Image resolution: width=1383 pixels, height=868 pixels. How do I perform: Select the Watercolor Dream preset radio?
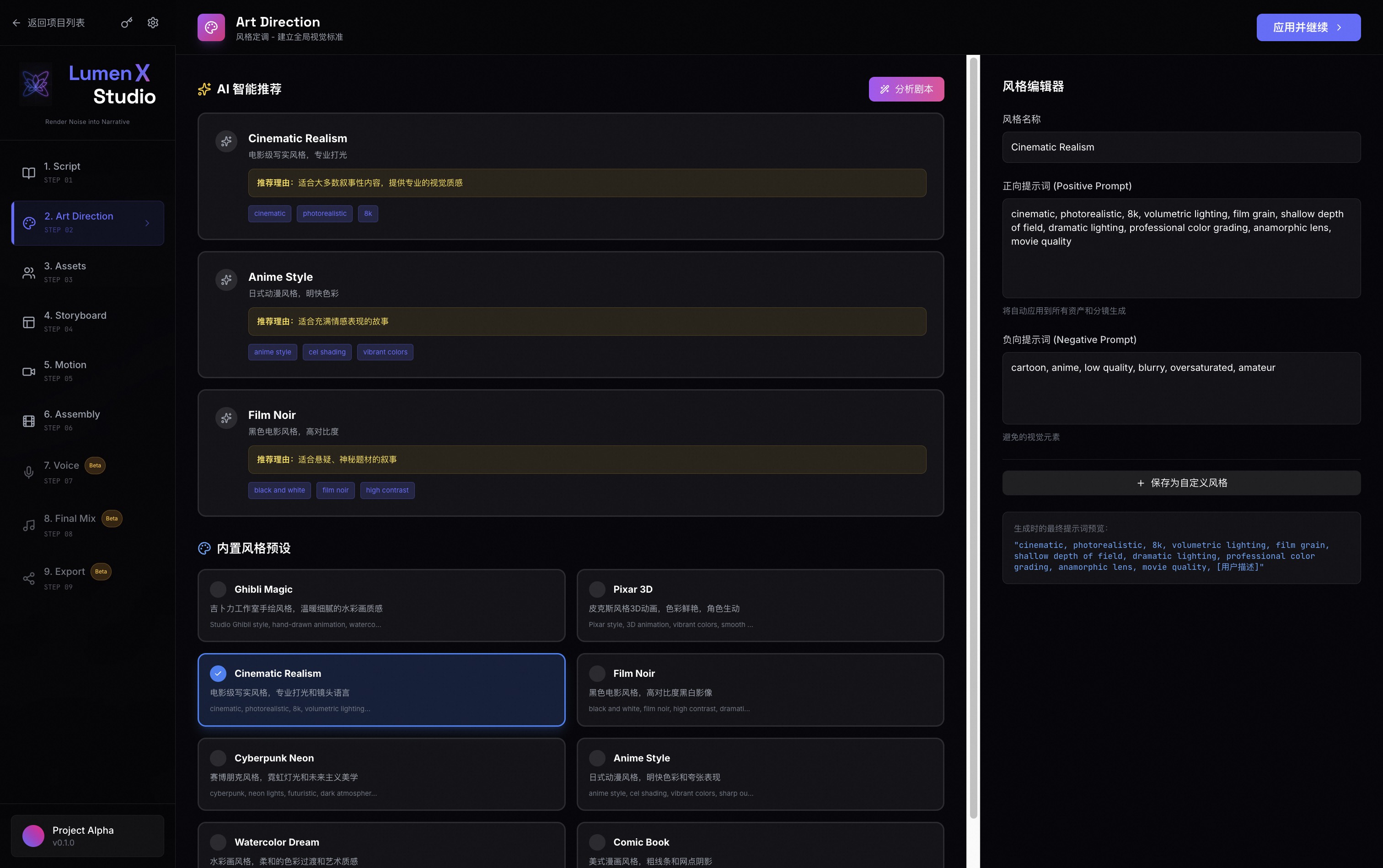(218, 842)
